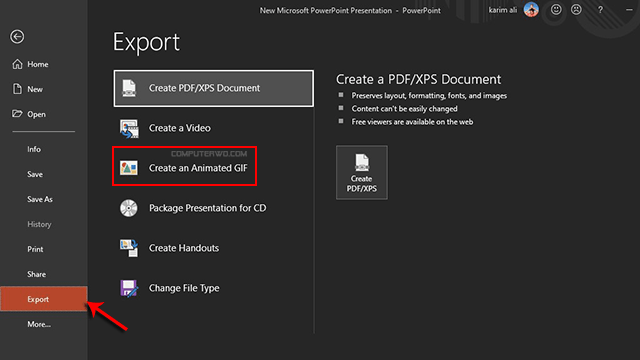The width and height of the screenshot is (640, 360).
Task: Click the Create PDF/XPS button
Action: (x=362, y=173)
